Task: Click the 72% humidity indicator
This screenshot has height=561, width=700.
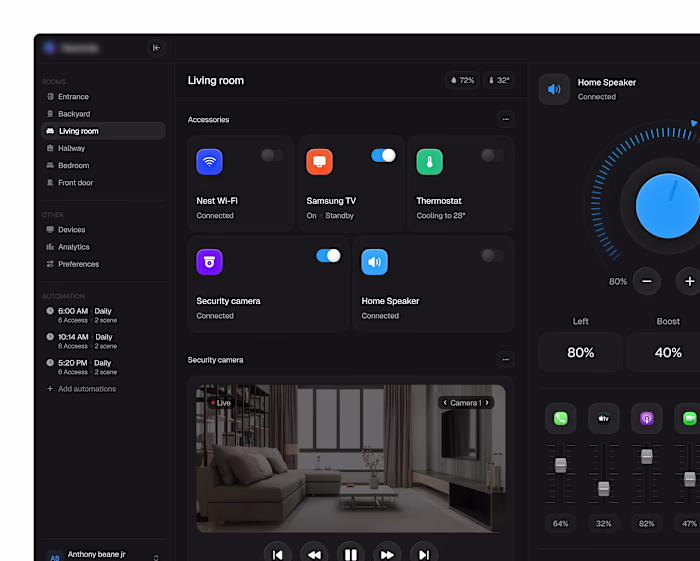Action: click(462, 80)
